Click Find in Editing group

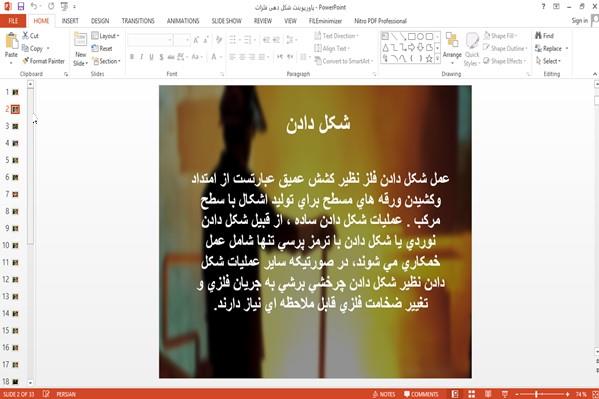click(544, 36)
